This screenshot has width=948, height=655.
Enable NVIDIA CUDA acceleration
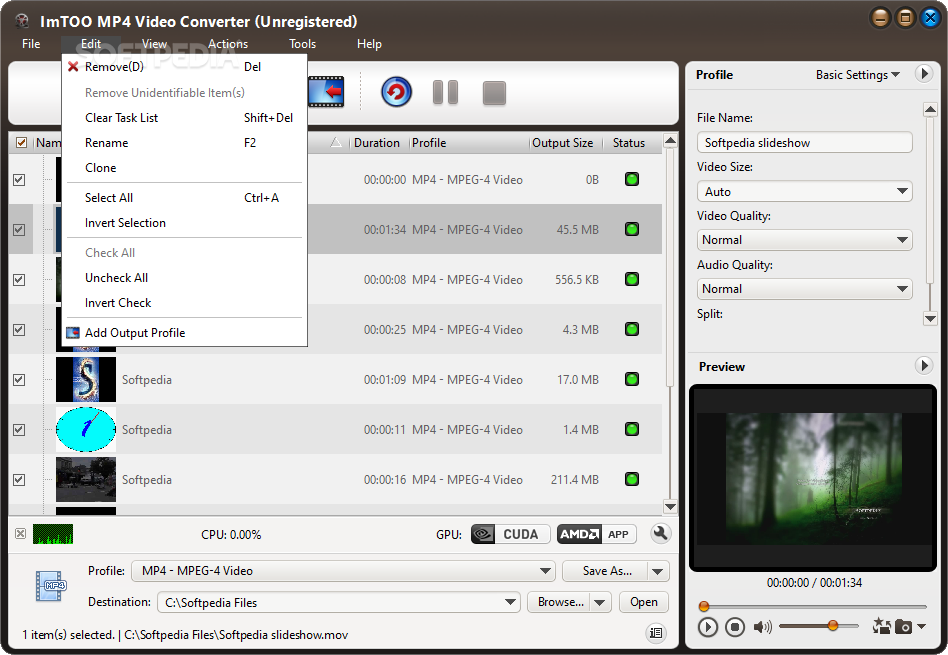pos(510,534)
